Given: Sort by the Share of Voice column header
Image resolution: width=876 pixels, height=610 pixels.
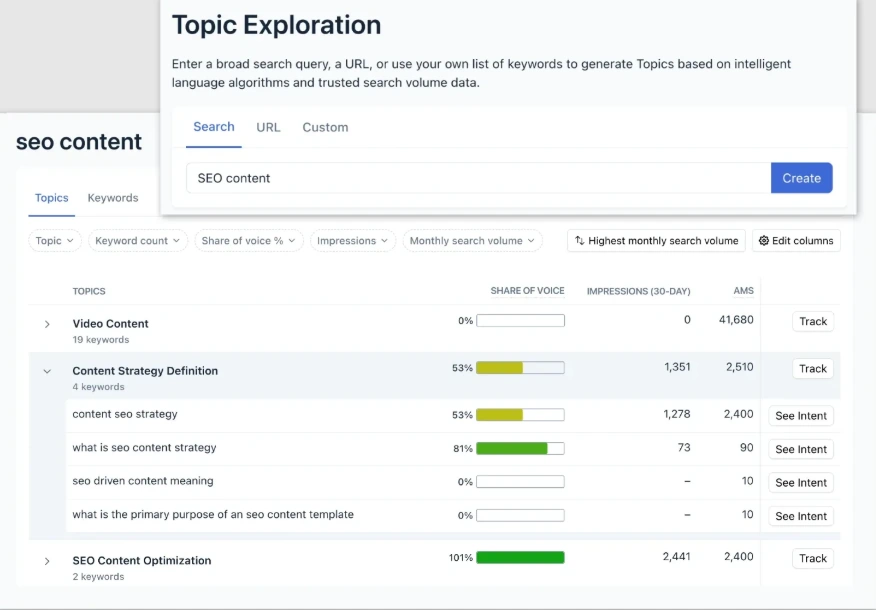Looking at the screenshot, I should (x=527, y=291).
